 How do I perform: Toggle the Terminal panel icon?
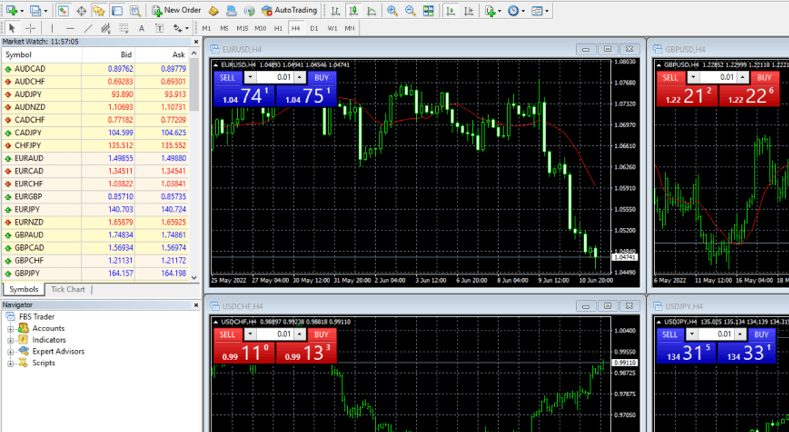117,10
